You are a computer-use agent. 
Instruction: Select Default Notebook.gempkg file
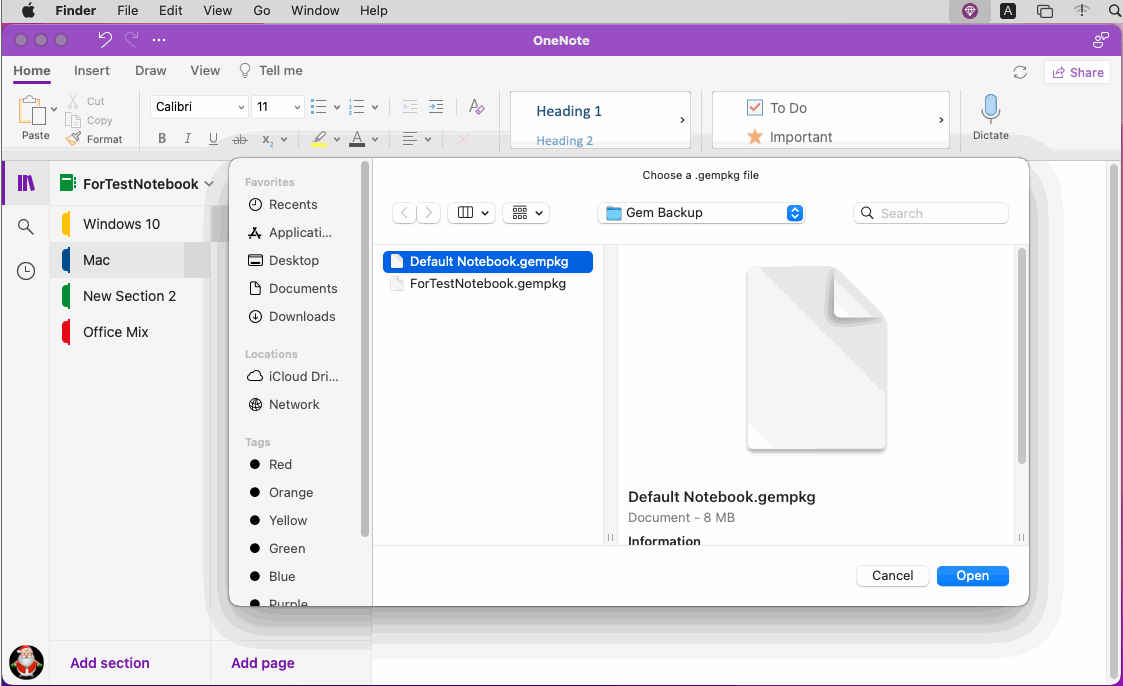pyautogui.click(x=488, y=261)
